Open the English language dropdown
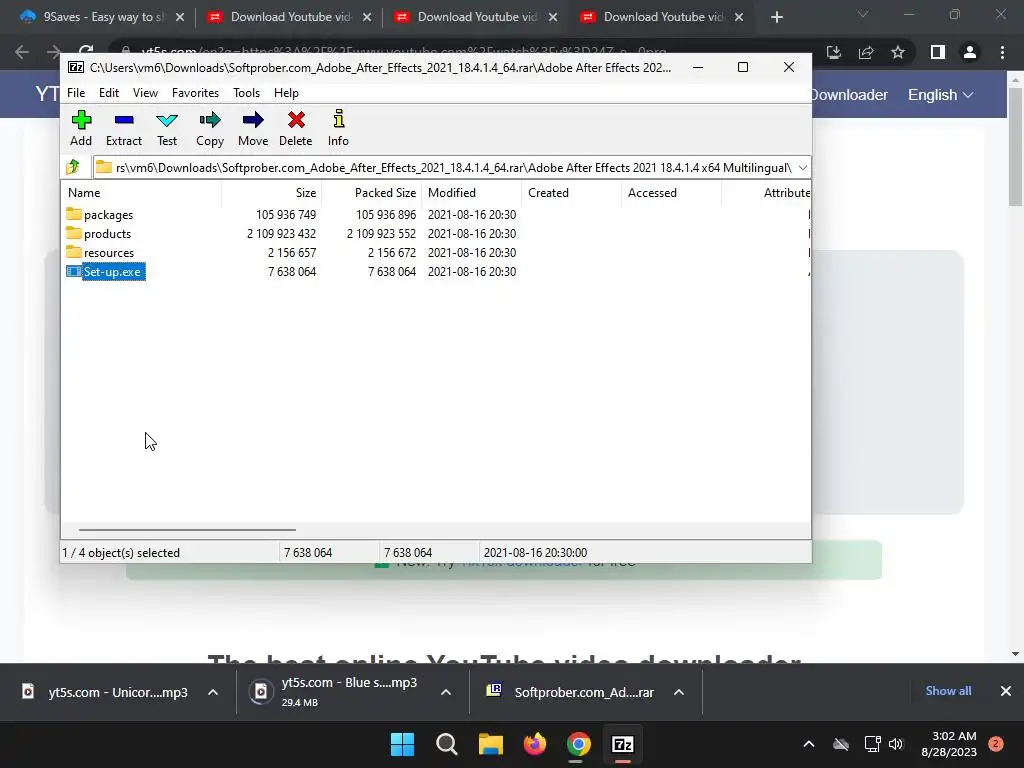The image size is (1024, 768). (x=940, y=95)
